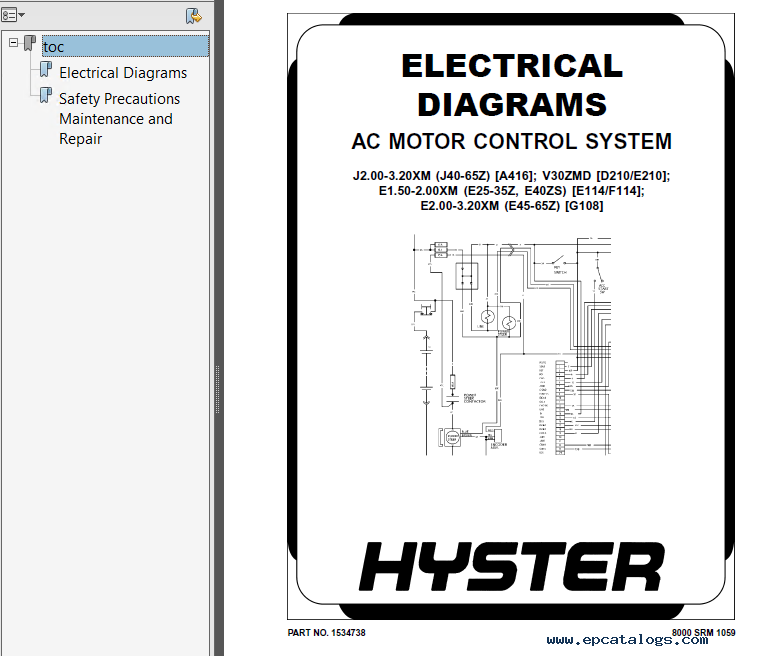Click the AC MOTOR CONTROL SYSTEM subtitle
Image resolution: width=759 pixels, height=656 pixels.
point(512,141)
